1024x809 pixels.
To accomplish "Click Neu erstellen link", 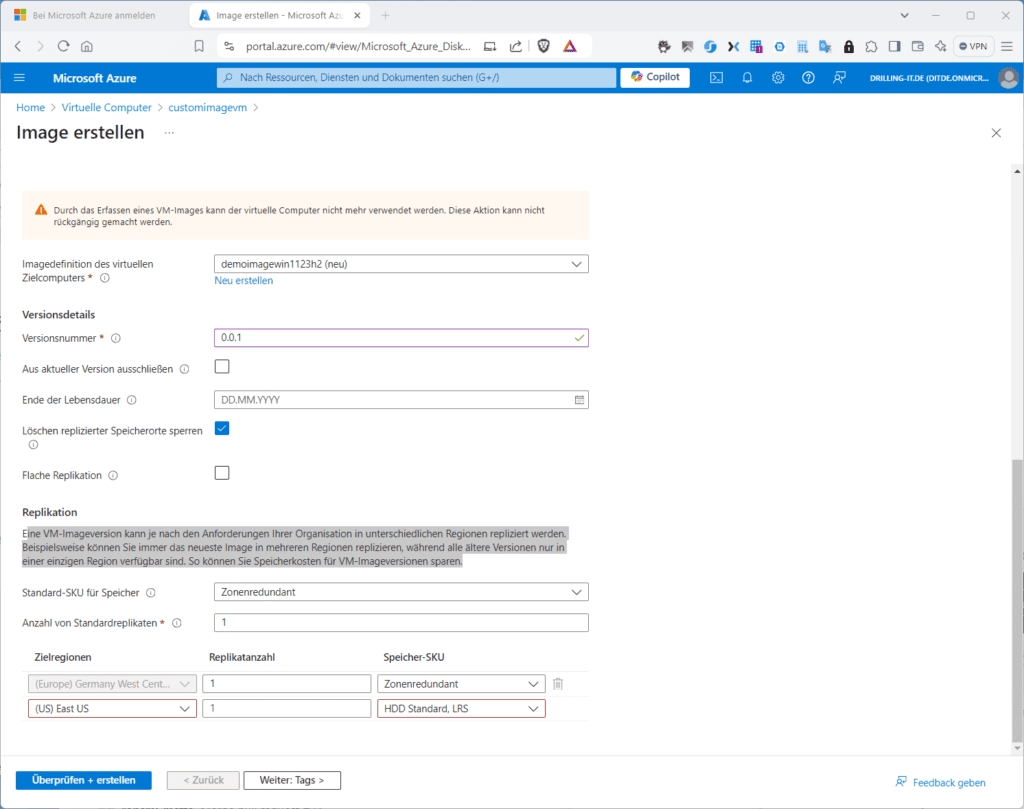I will (x=244, y=281).
